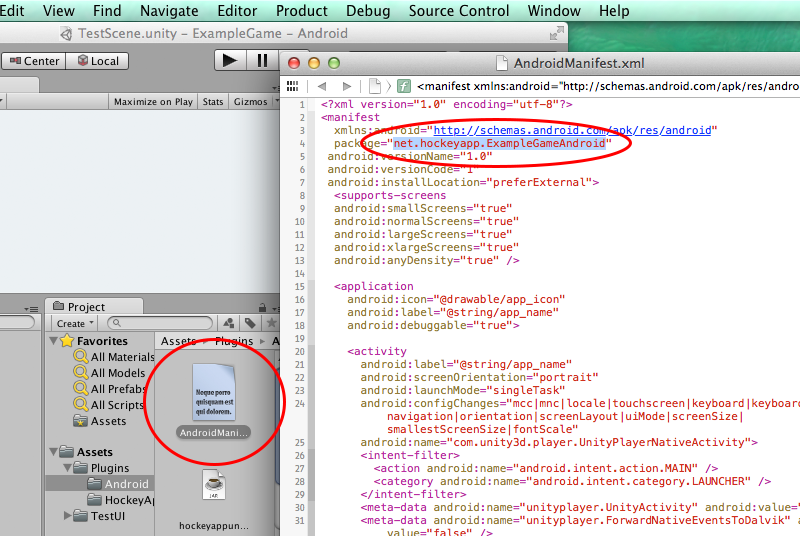800x536 pixels.
Task: Enable Maximize on Play
Action: (x=153, y=102)
